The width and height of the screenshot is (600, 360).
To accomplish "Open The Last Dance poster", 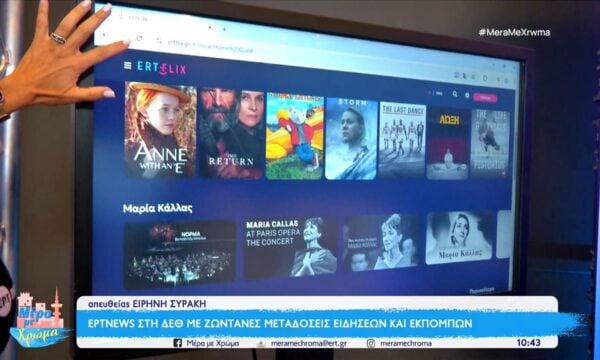I will click(x=403, y=140).
